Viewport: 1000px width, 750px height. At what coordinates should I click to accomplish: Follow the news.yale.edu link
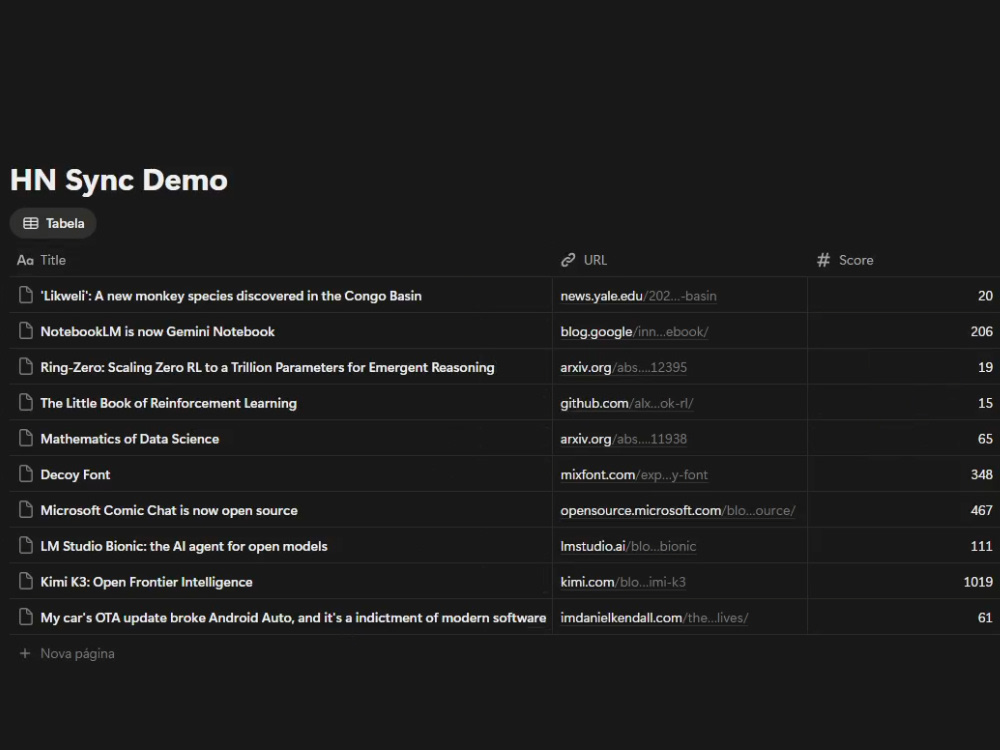tap(638, 296)
